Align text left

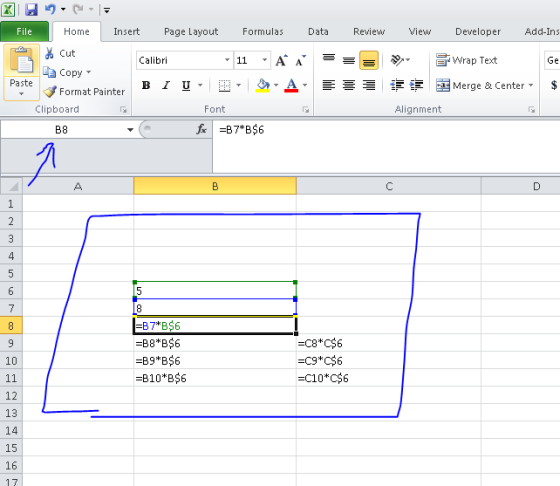tap(329, 85)
